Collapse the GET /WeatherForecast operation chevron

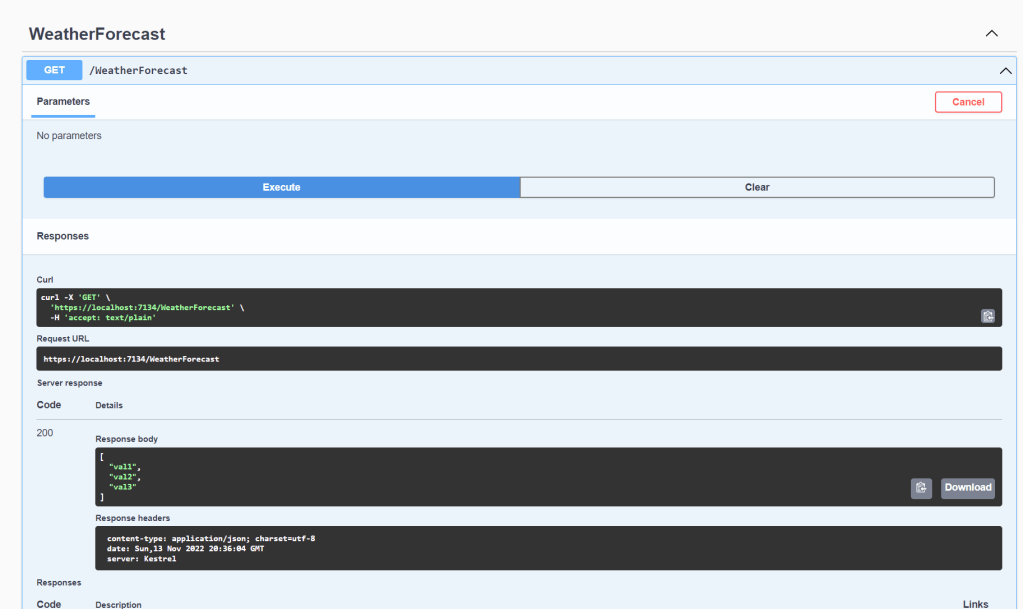coord(1005,71)
